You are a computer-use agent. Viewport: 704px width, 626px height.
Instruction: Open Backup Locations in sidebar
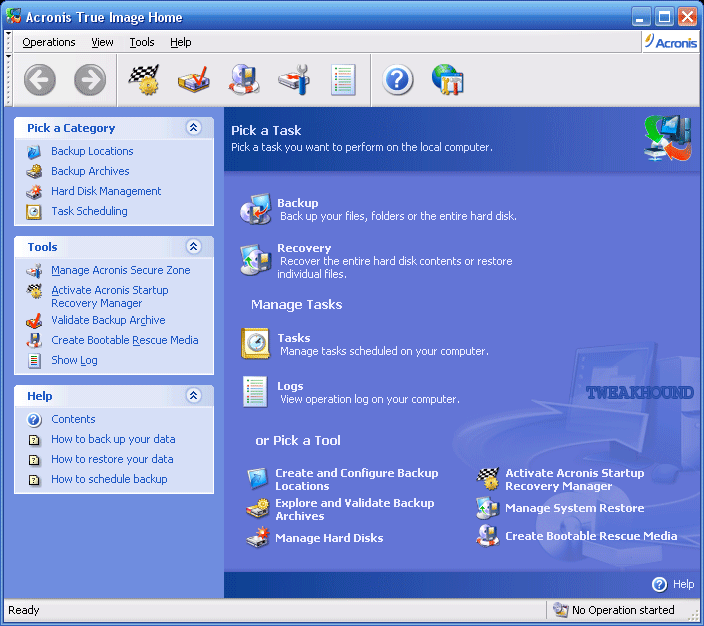[92, 151]
